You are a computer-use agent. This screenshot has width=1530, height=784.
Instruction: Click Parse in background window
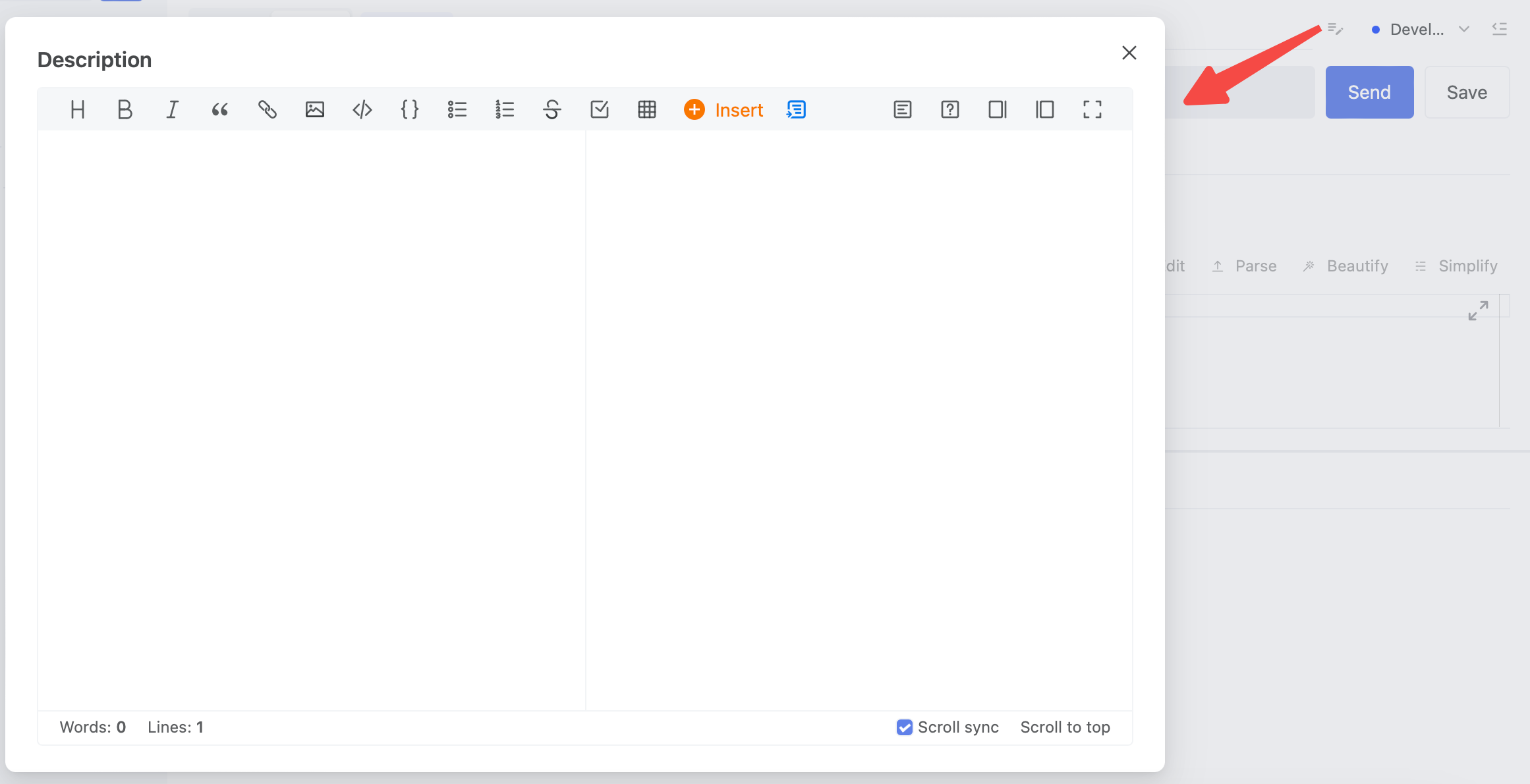1244,266
